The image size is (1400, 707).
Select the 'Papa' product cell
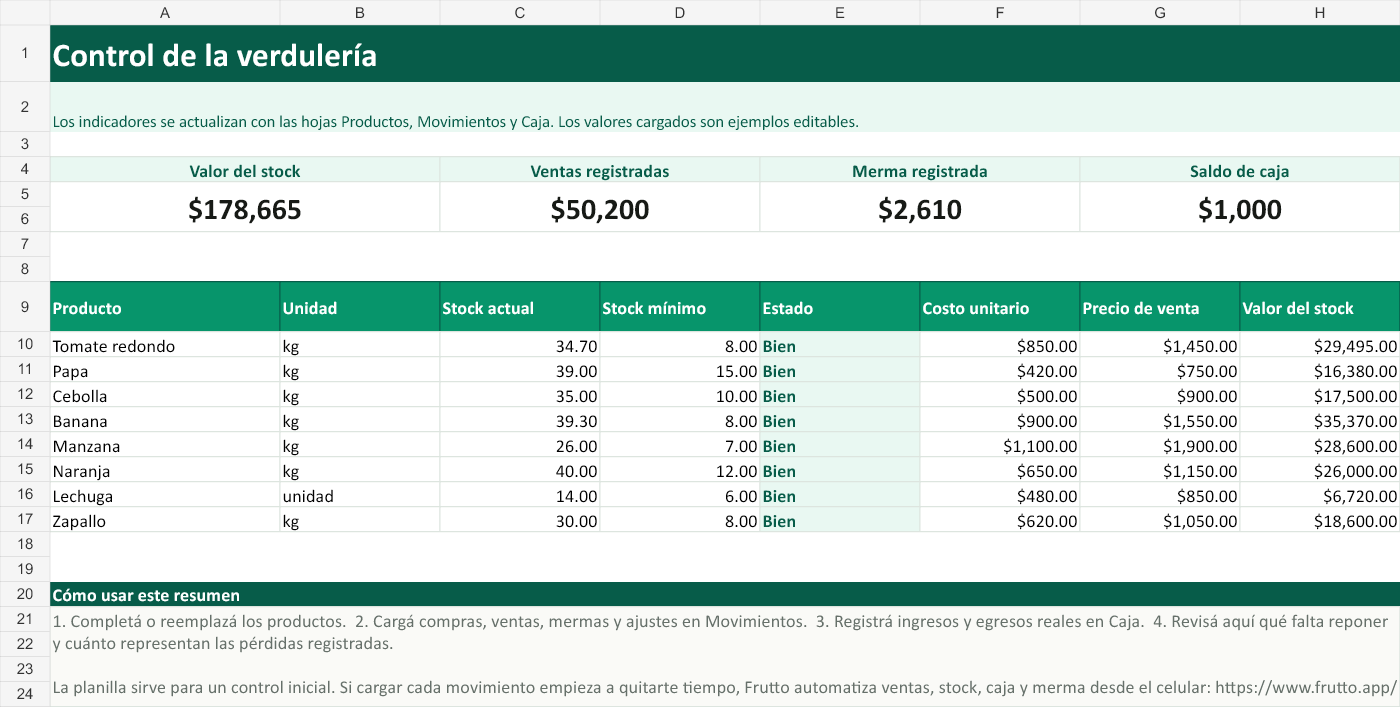pos(165,370)
